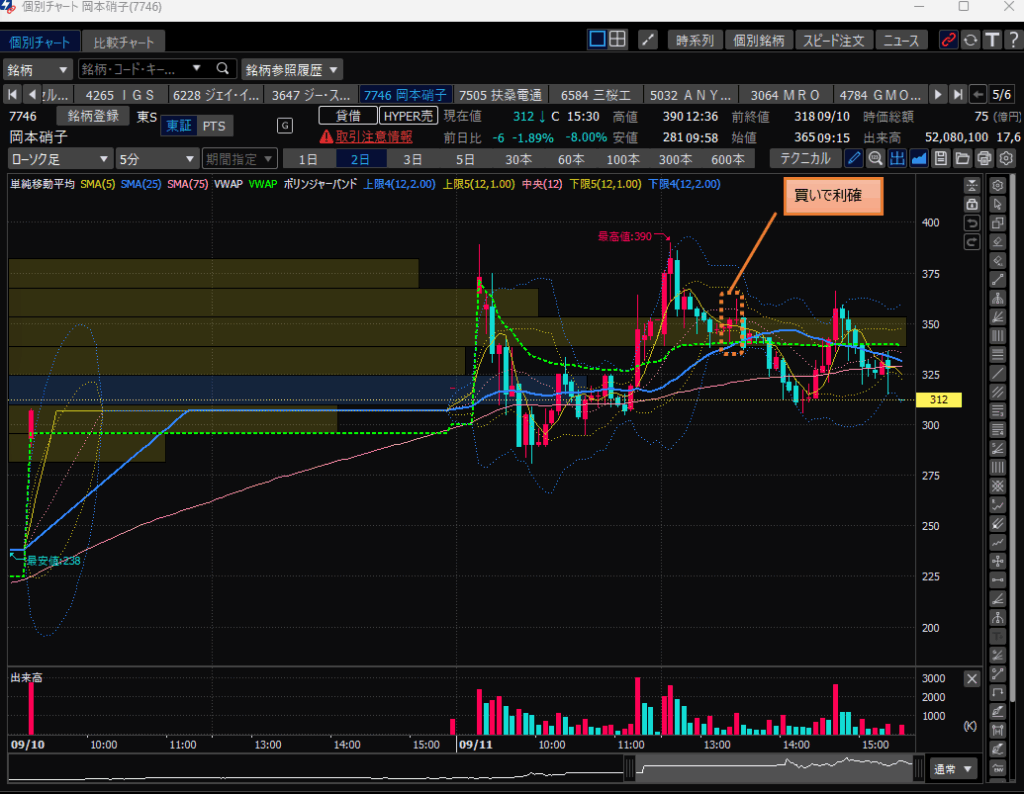The image size is (1024, 794).
Task: Click the timeline range slider handle at bottom
Action: coord(629,769)
